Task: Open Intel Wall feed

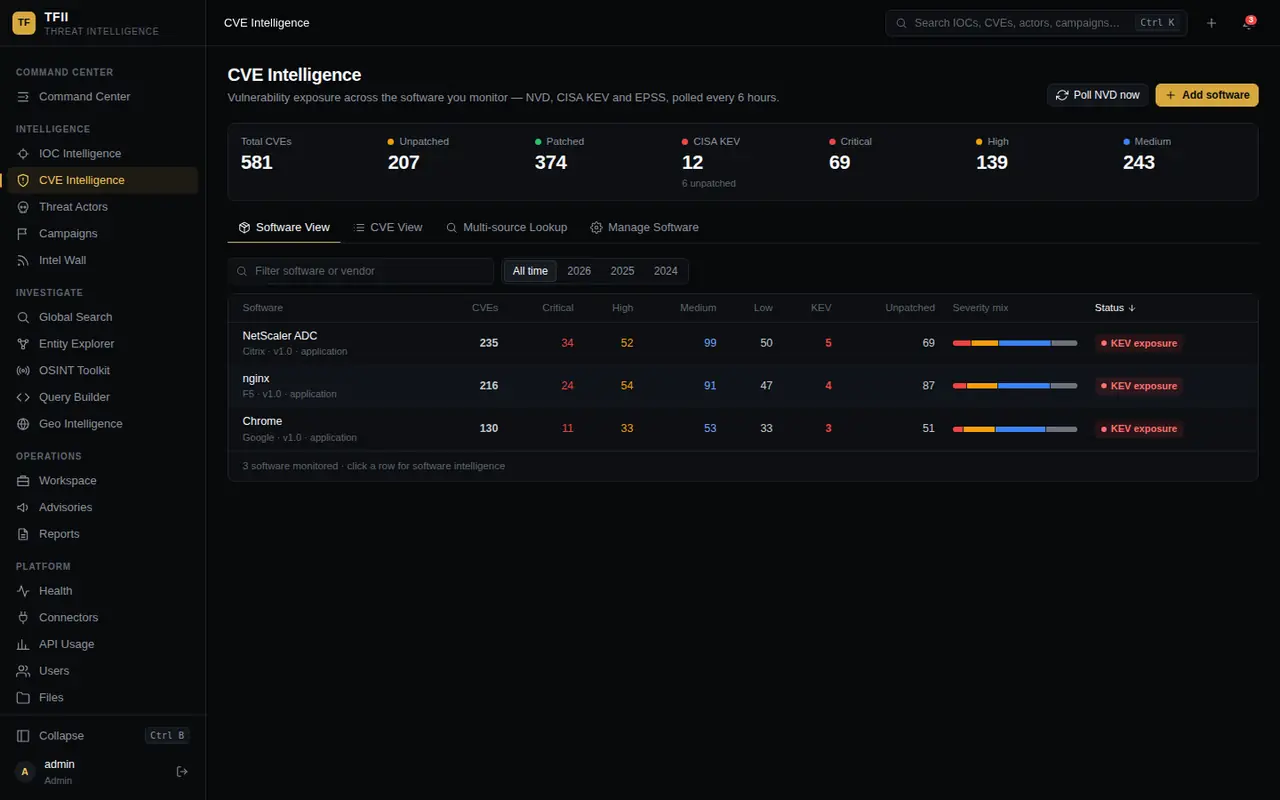Action: [x=102, y=261]
